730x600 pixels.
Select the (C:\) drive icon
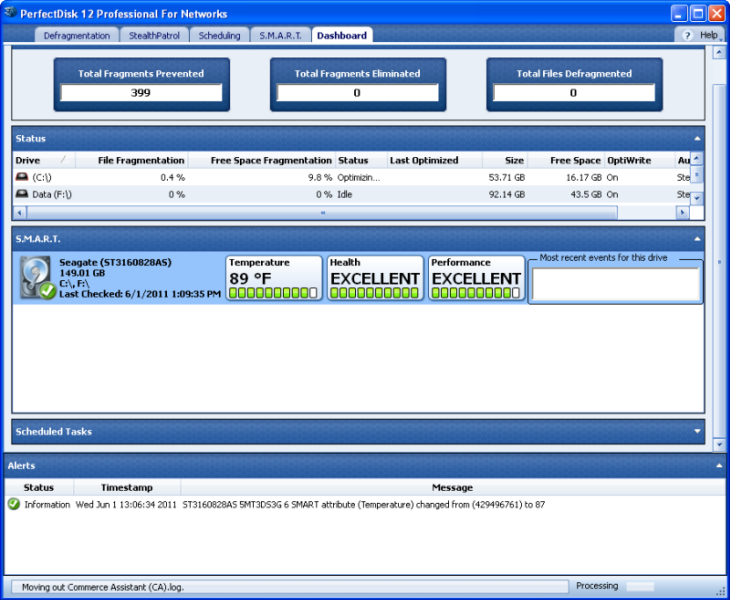(x=22, y=177)
